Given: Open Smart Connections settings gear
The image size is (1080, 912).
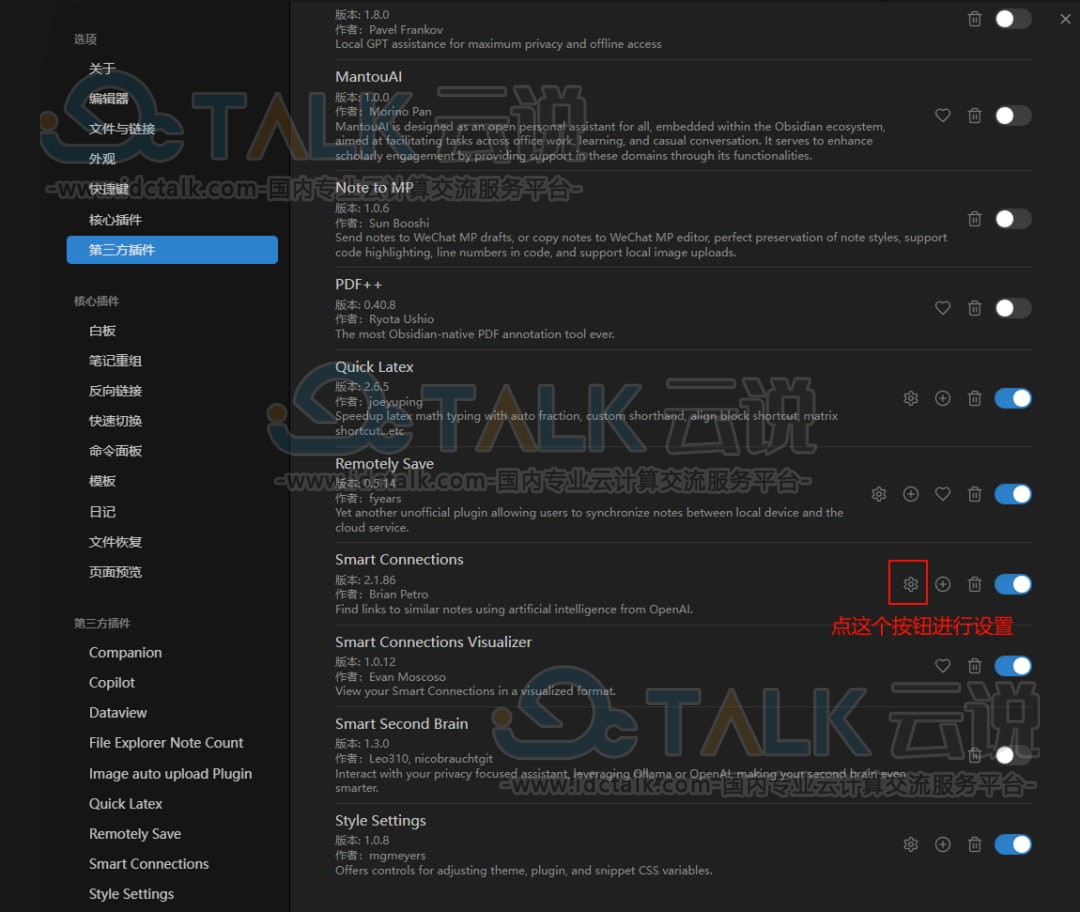Looking at the screenshot, I should click(x=911, y=584).
